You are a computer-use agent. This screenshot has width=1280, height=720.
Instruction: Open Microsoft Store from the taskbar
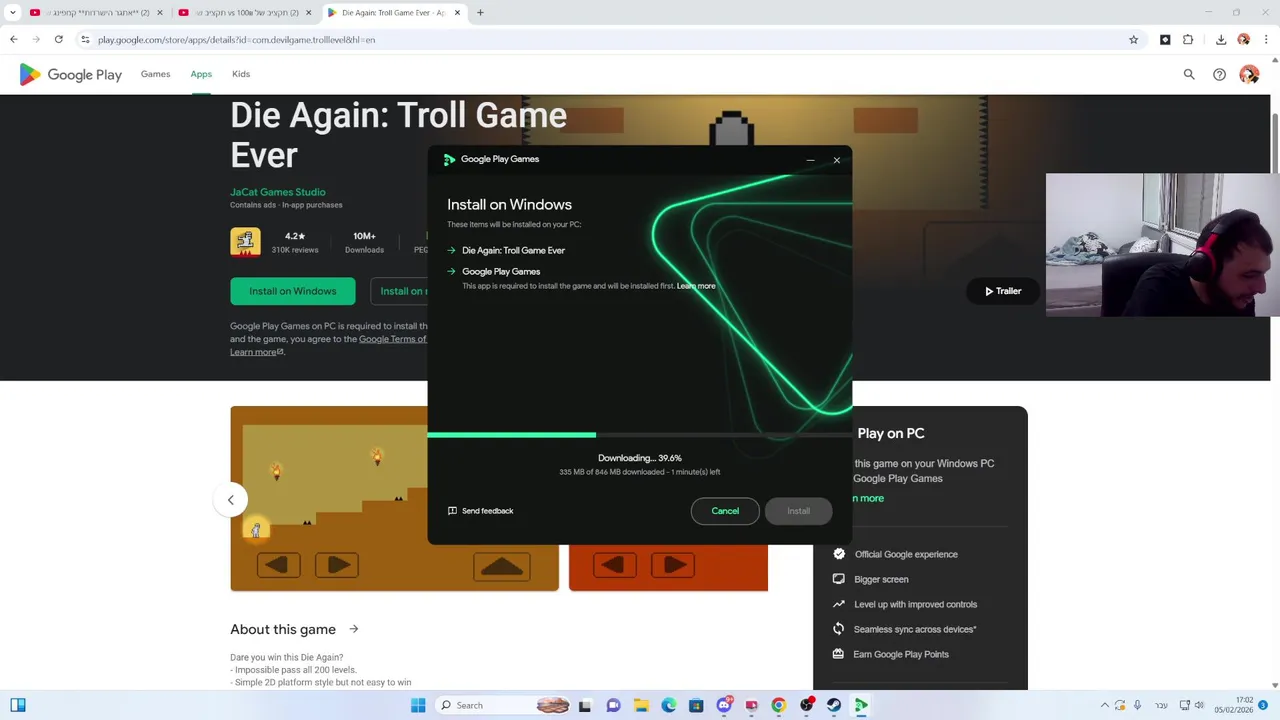[696, 705]
